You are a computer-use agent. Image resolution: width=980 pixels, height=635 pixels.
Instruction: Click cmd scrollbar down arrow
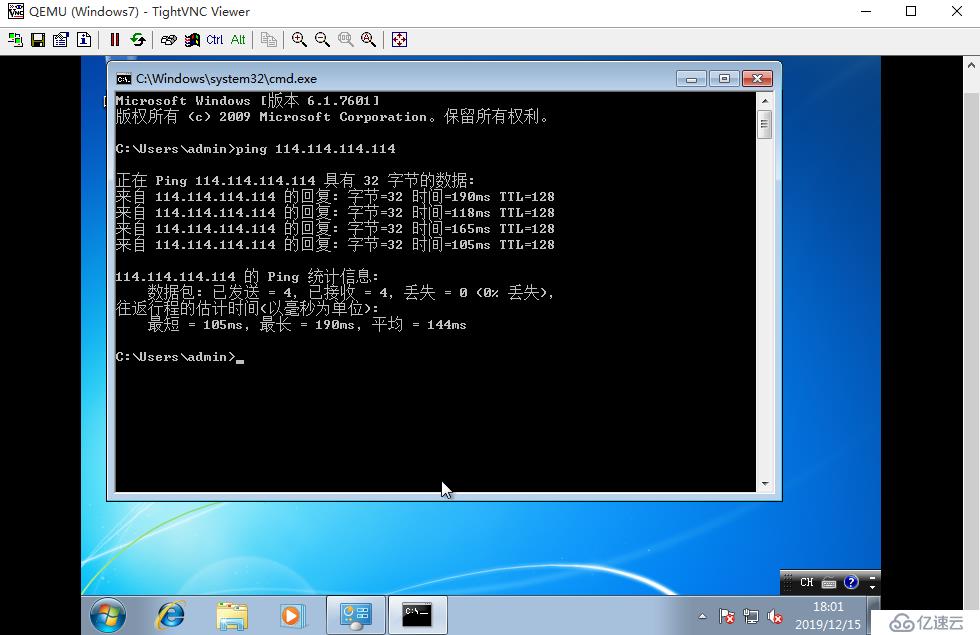pos(765,484)
